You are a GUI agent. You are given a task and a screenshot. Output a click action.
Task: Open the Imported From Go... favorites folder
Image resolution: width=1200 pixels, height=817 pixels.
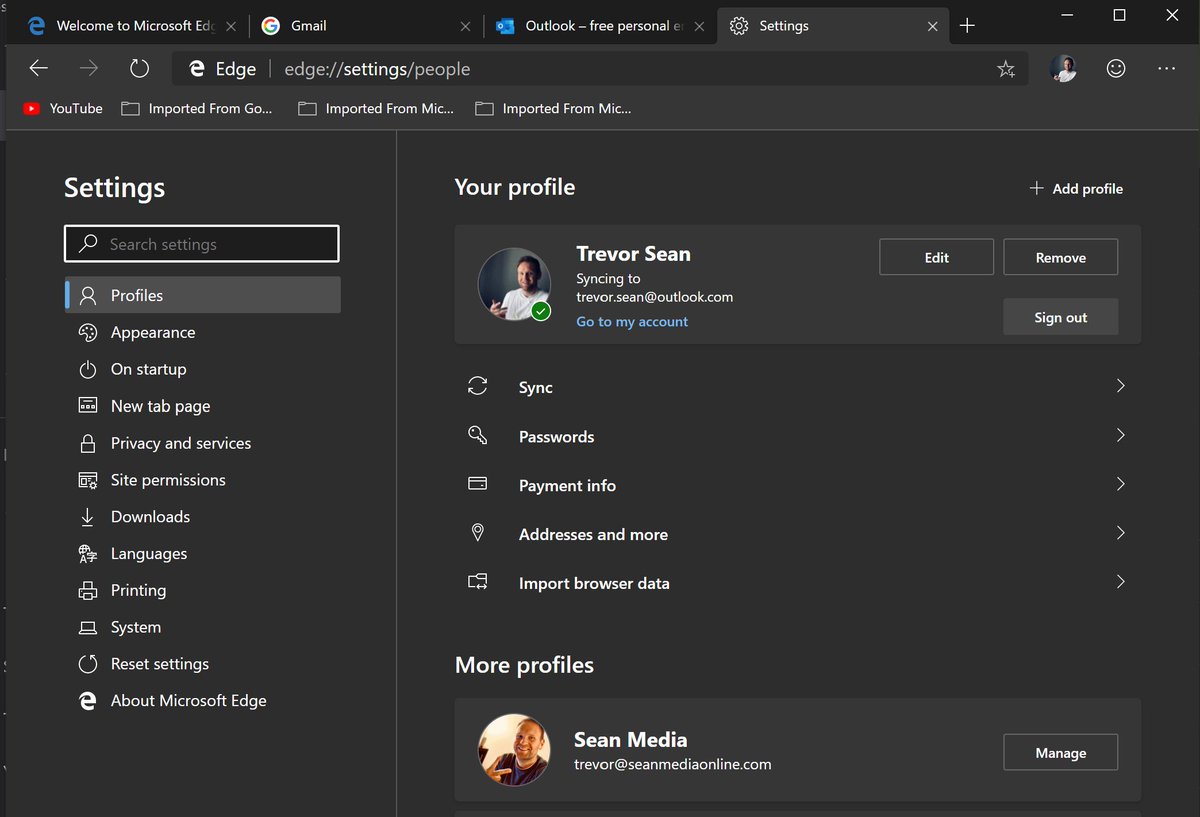[197, 108]
